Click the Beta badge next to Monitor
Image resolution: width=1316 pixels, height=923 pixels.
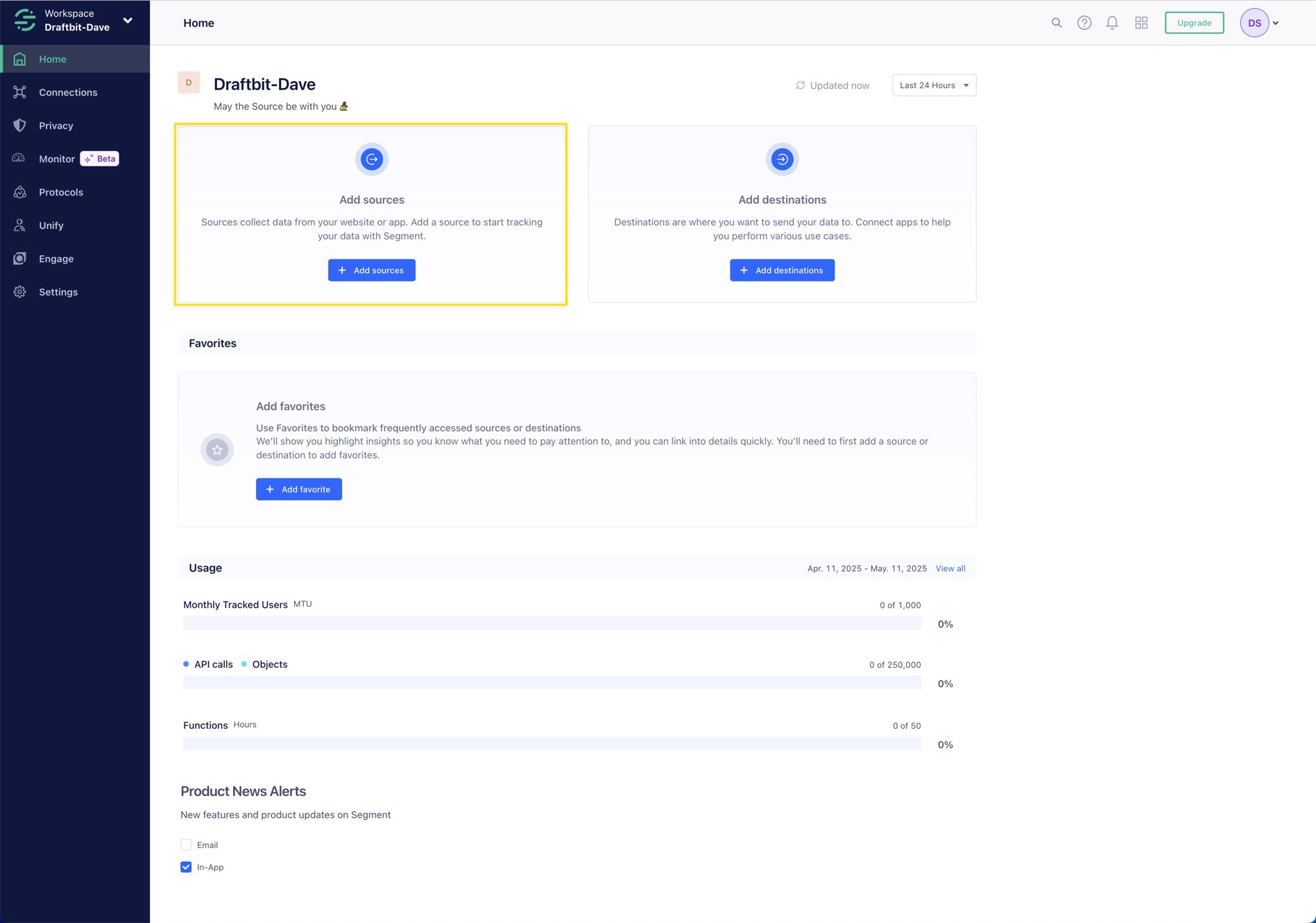[x=100, y=159]
